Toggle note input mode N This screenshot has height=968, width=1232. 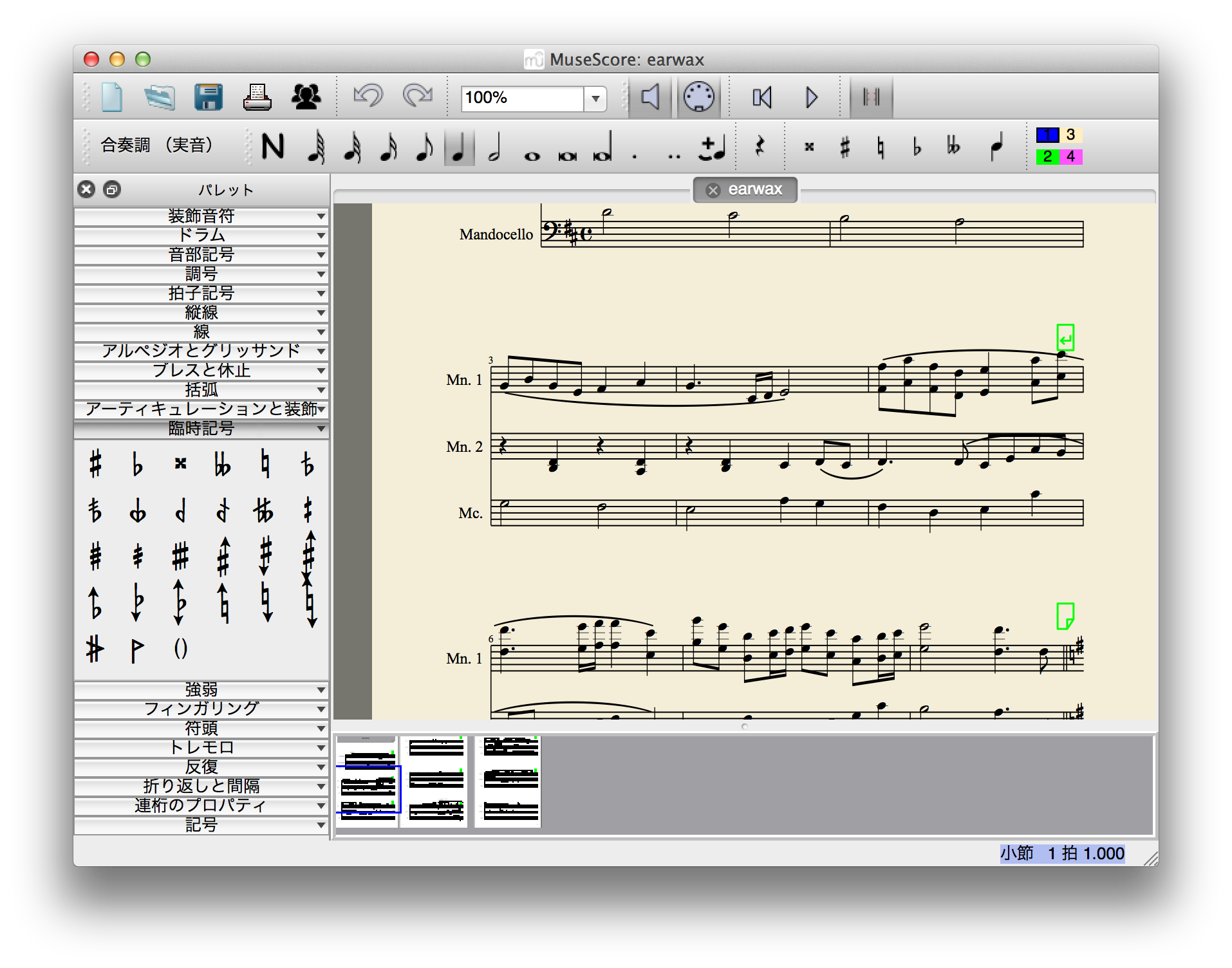(x=273, y=147)
